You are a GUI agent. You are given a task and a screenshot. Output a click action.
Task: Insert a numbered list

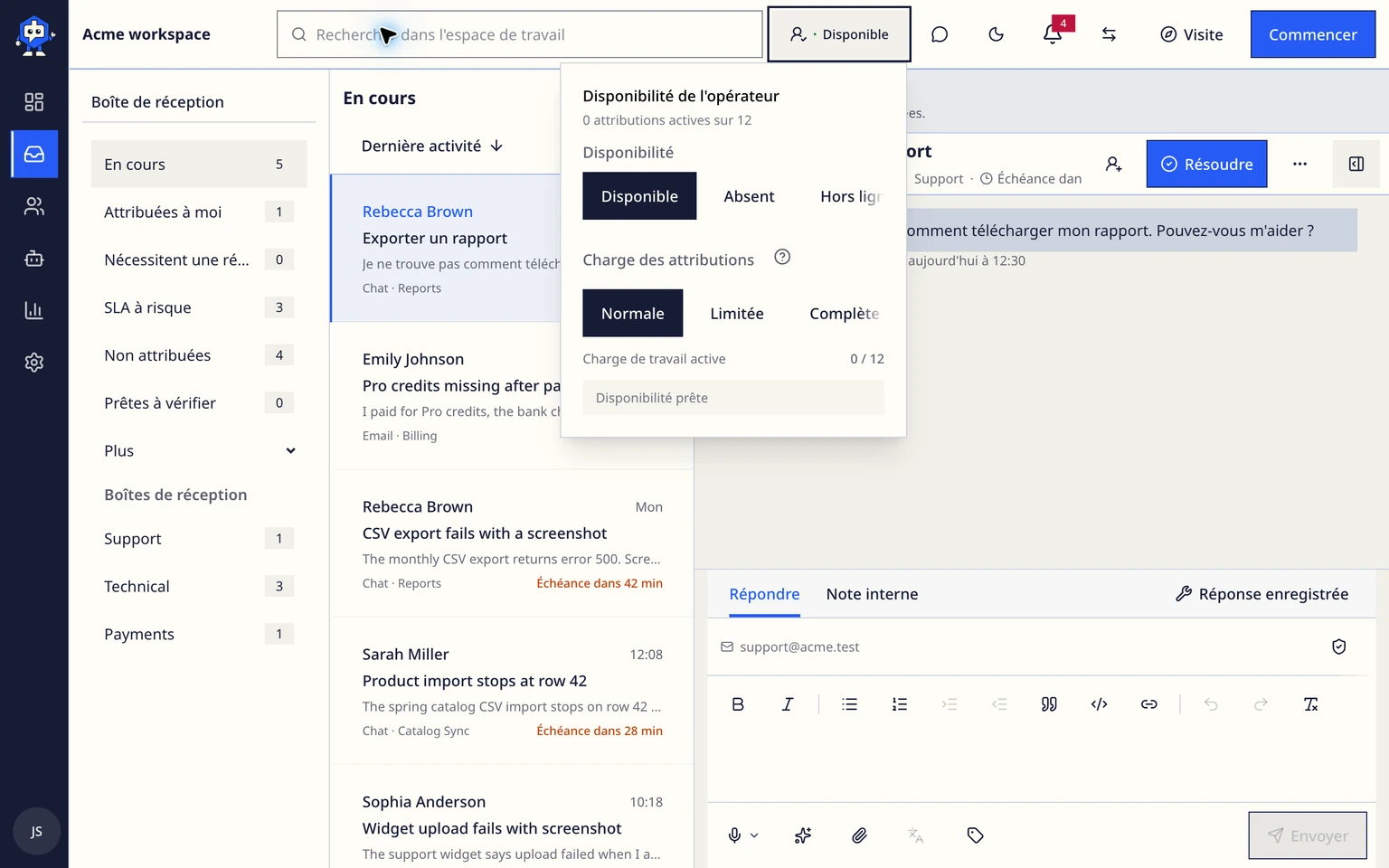(900, 704)
